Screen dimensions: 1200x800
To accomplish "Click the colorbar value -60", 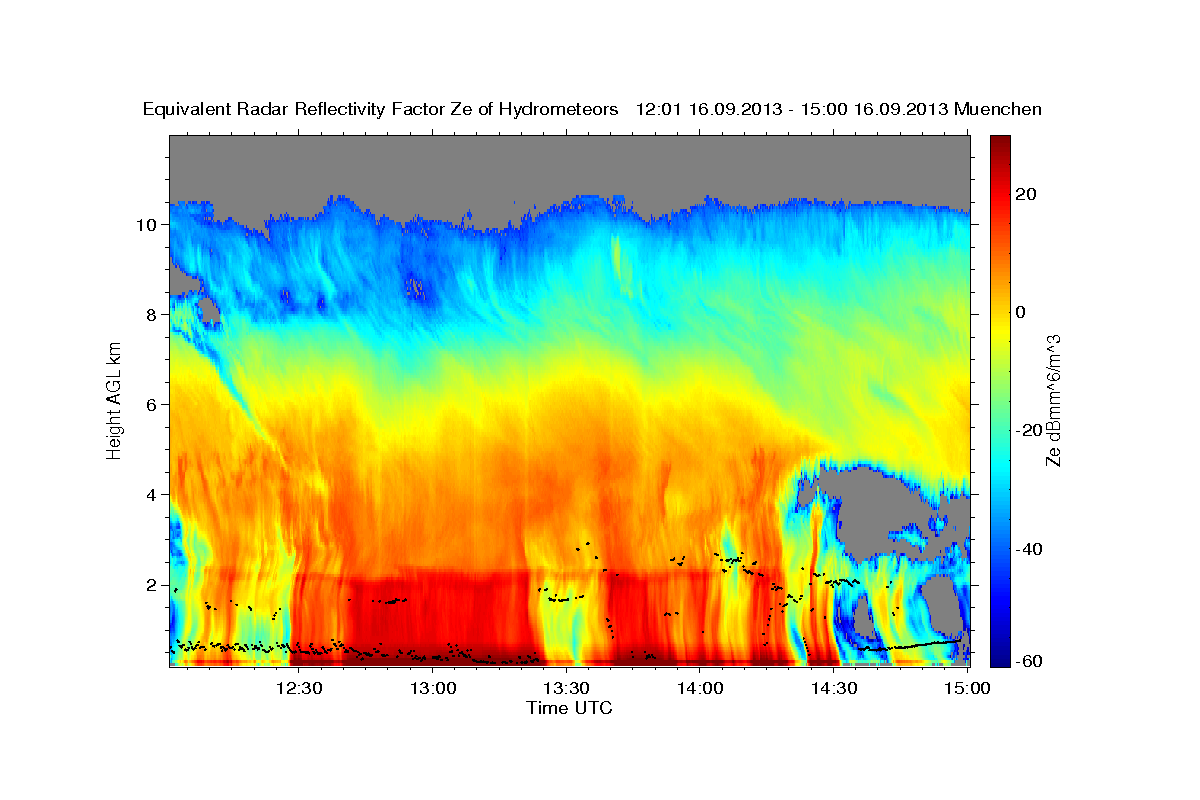I will point(1028,661).
